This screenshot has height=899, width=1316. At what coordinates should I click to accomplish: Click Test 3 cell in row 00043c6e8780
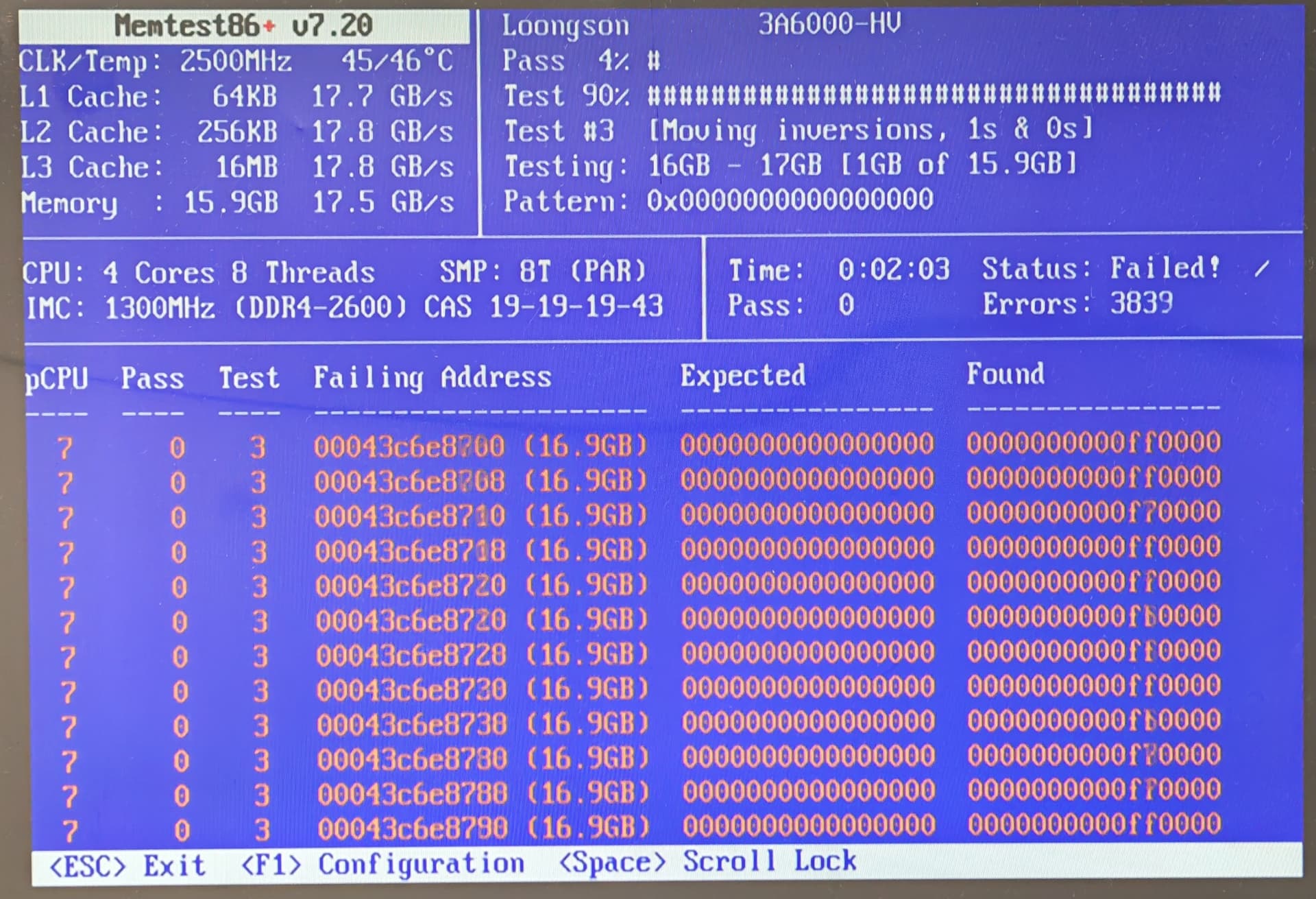261,761
